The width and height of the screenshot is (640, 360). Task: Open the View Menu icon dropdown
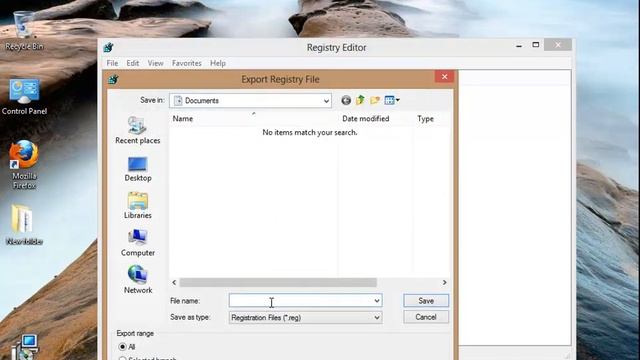point(392,100)
